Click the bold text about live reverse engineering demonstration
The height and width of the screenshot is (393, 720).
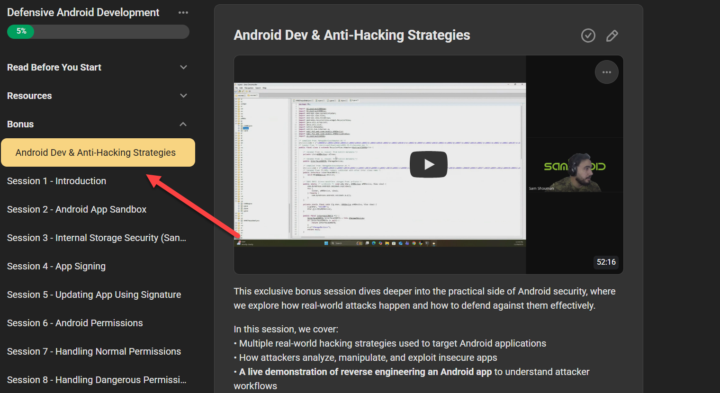[x=365, y=372]
